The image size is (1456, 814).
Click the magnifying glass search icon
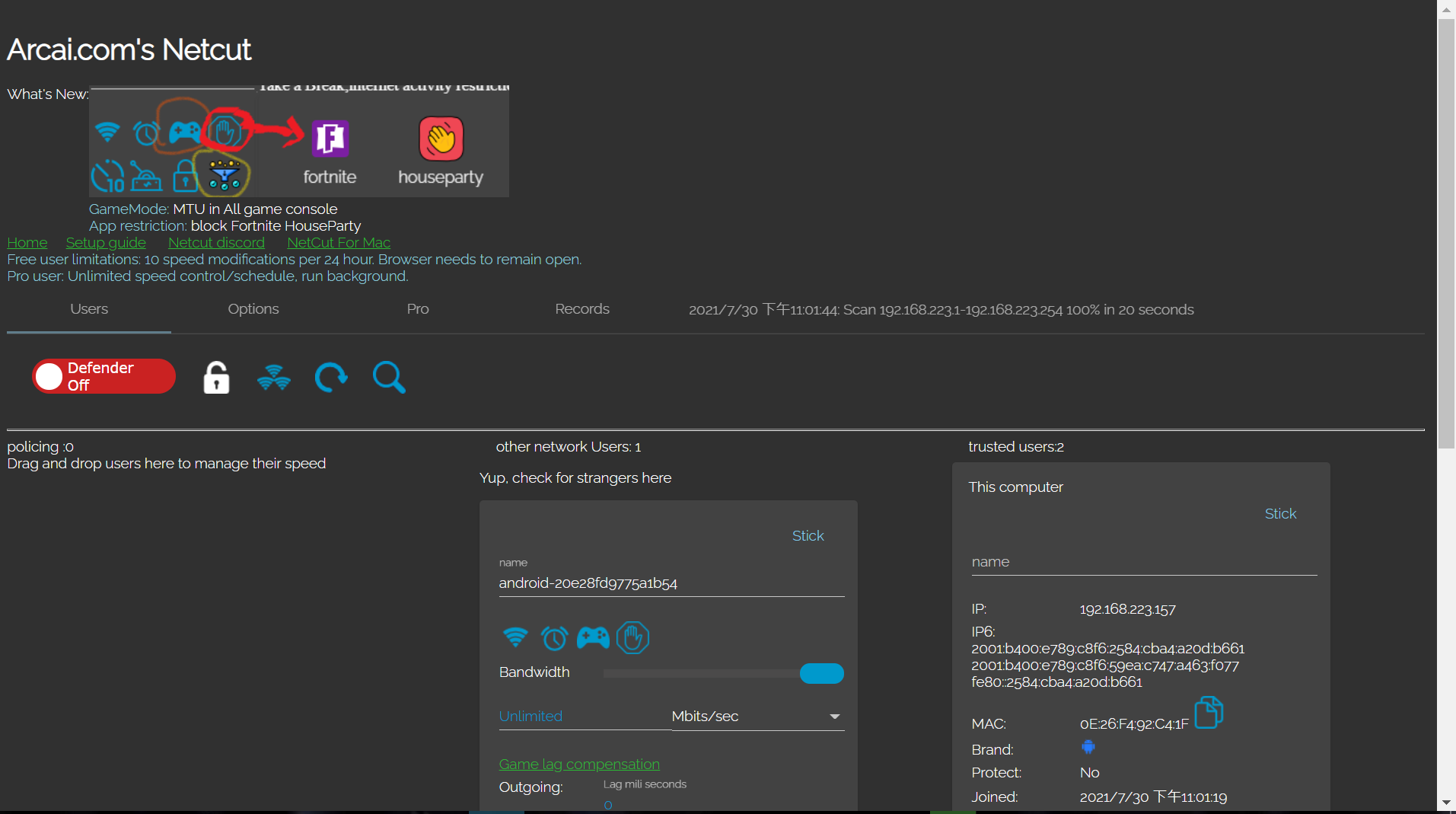389,378
